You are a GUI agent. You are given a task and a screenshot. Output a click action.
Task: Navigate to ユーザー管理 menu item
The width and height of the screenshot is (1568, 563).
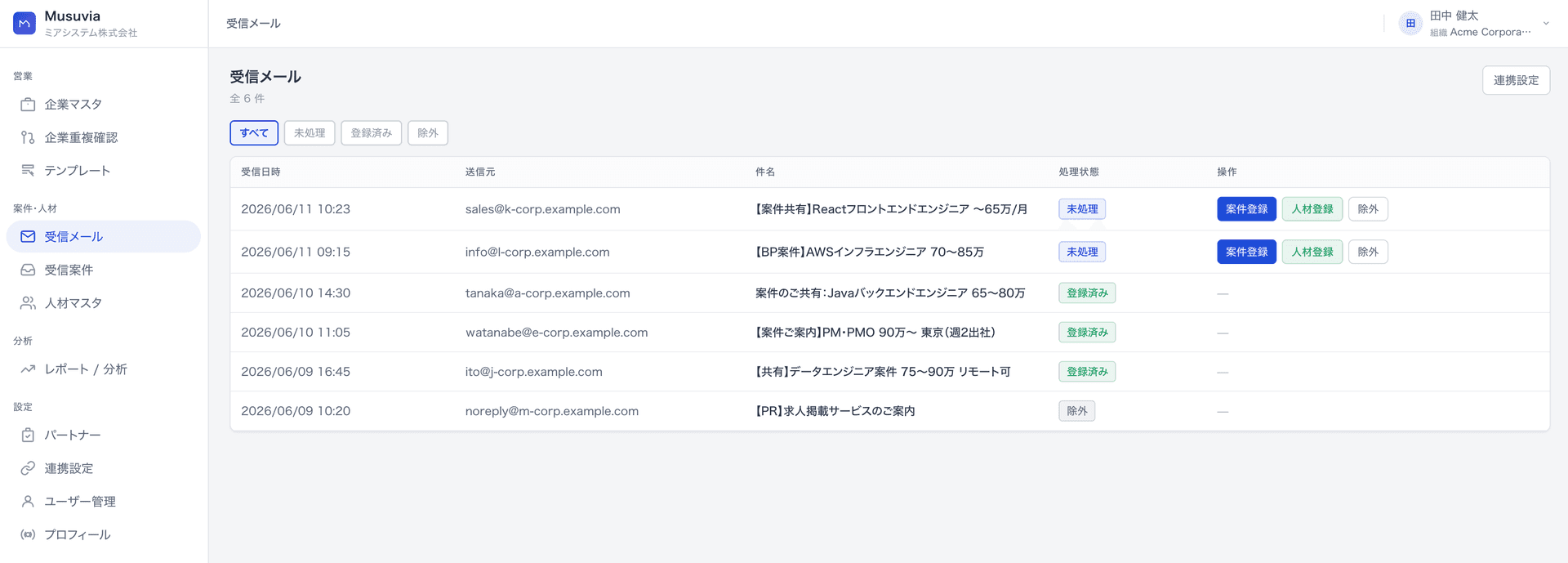[x=104, y=502]
